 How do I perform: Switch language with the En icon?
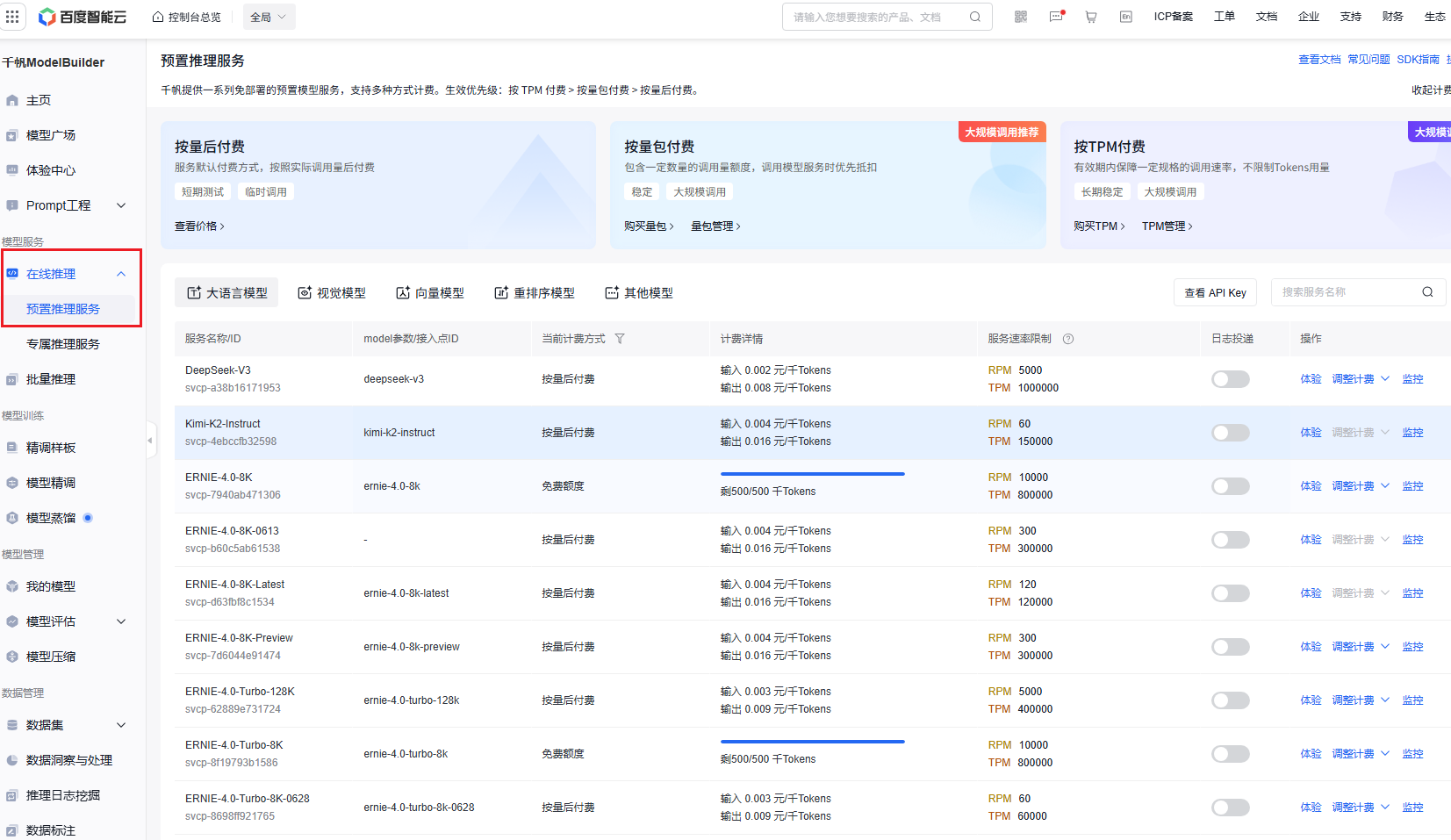tap(1126, 17)
